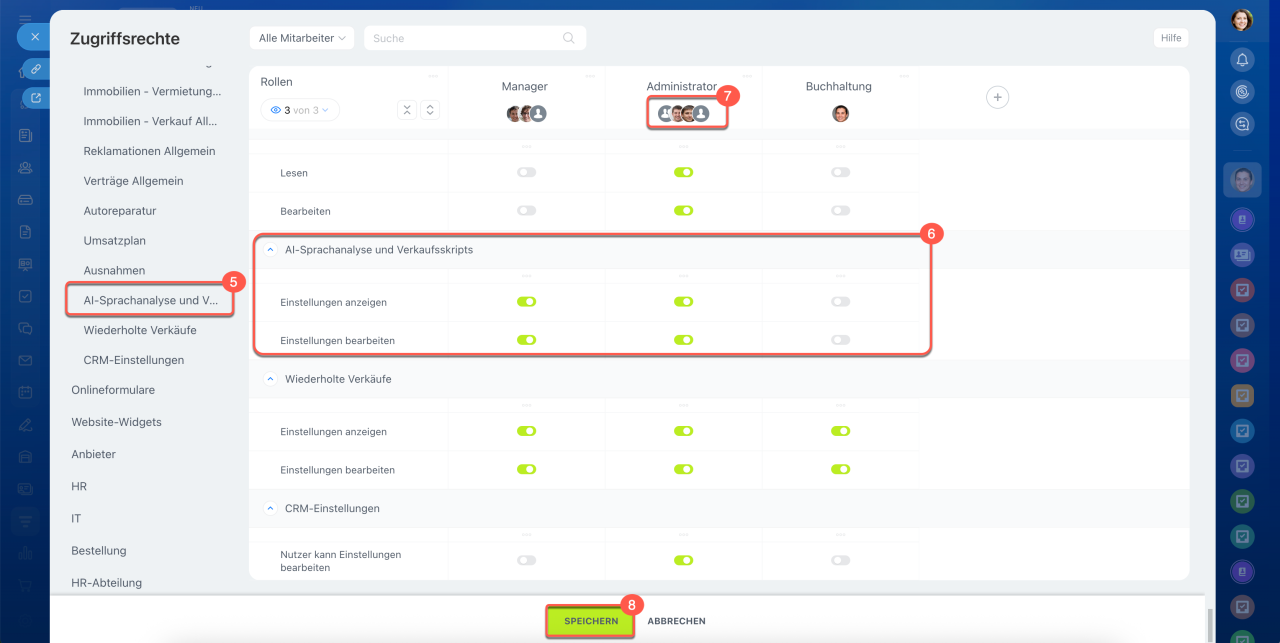This screenshot has height=643, width=1280.
Task: Collapse the Wiederholte Verkäufe section
Action: click(x=270, y=380)
